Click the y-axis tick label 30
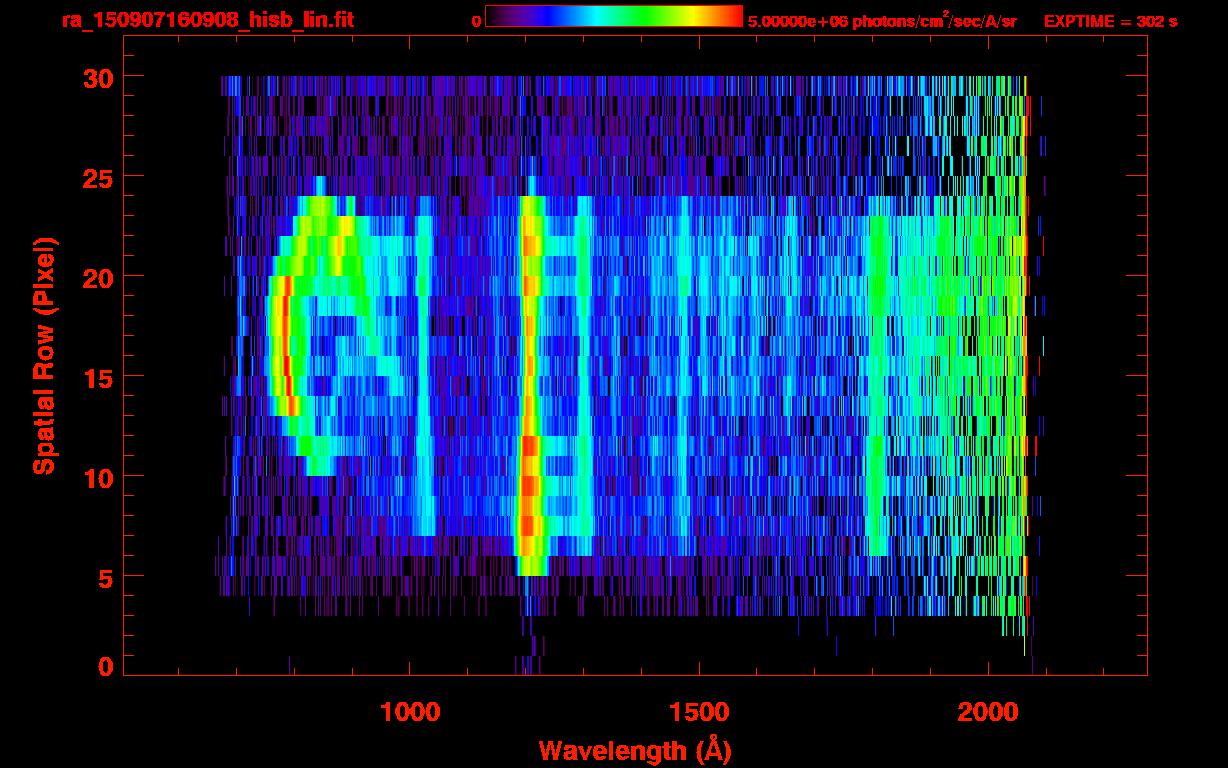The image size is (1228, 768). click(97, 77)
